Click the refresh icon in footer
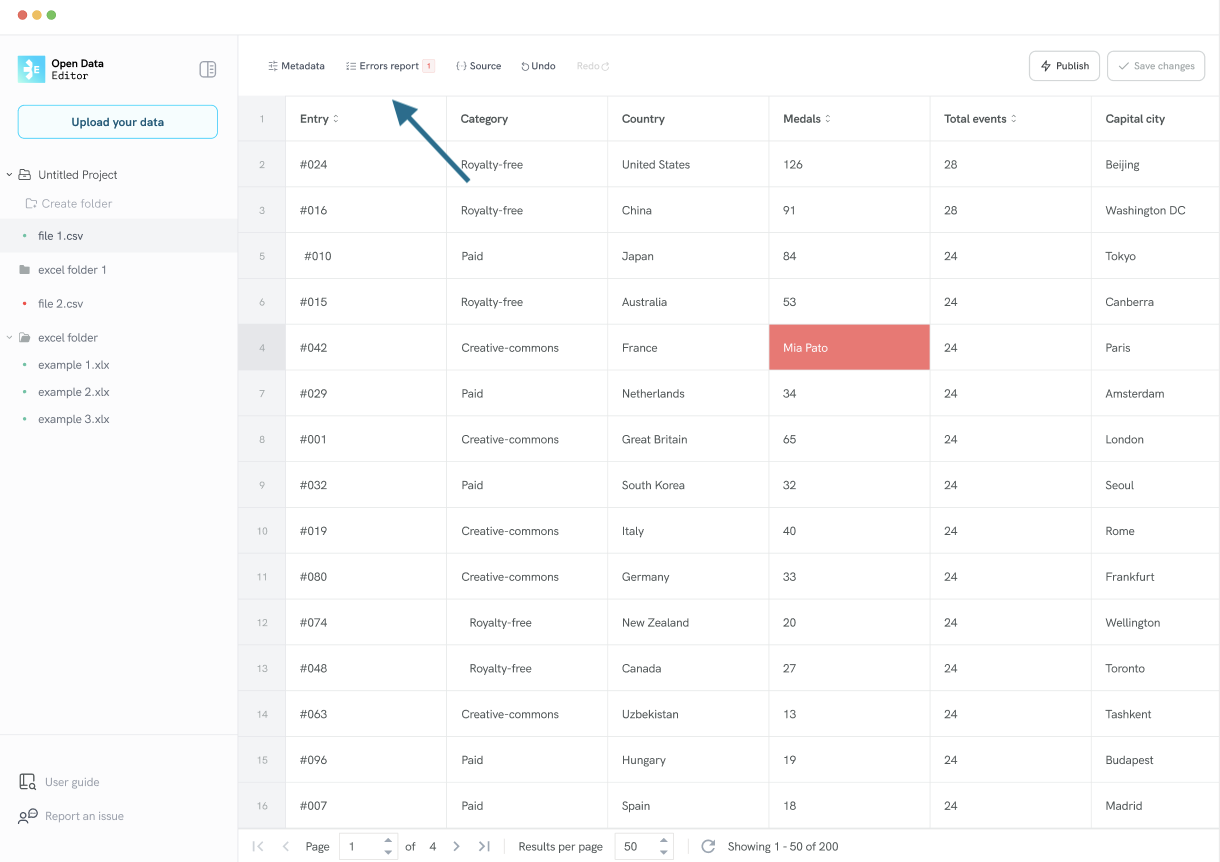The width and height of the screenshot is (1220, 862). click(x=708, y=846)
